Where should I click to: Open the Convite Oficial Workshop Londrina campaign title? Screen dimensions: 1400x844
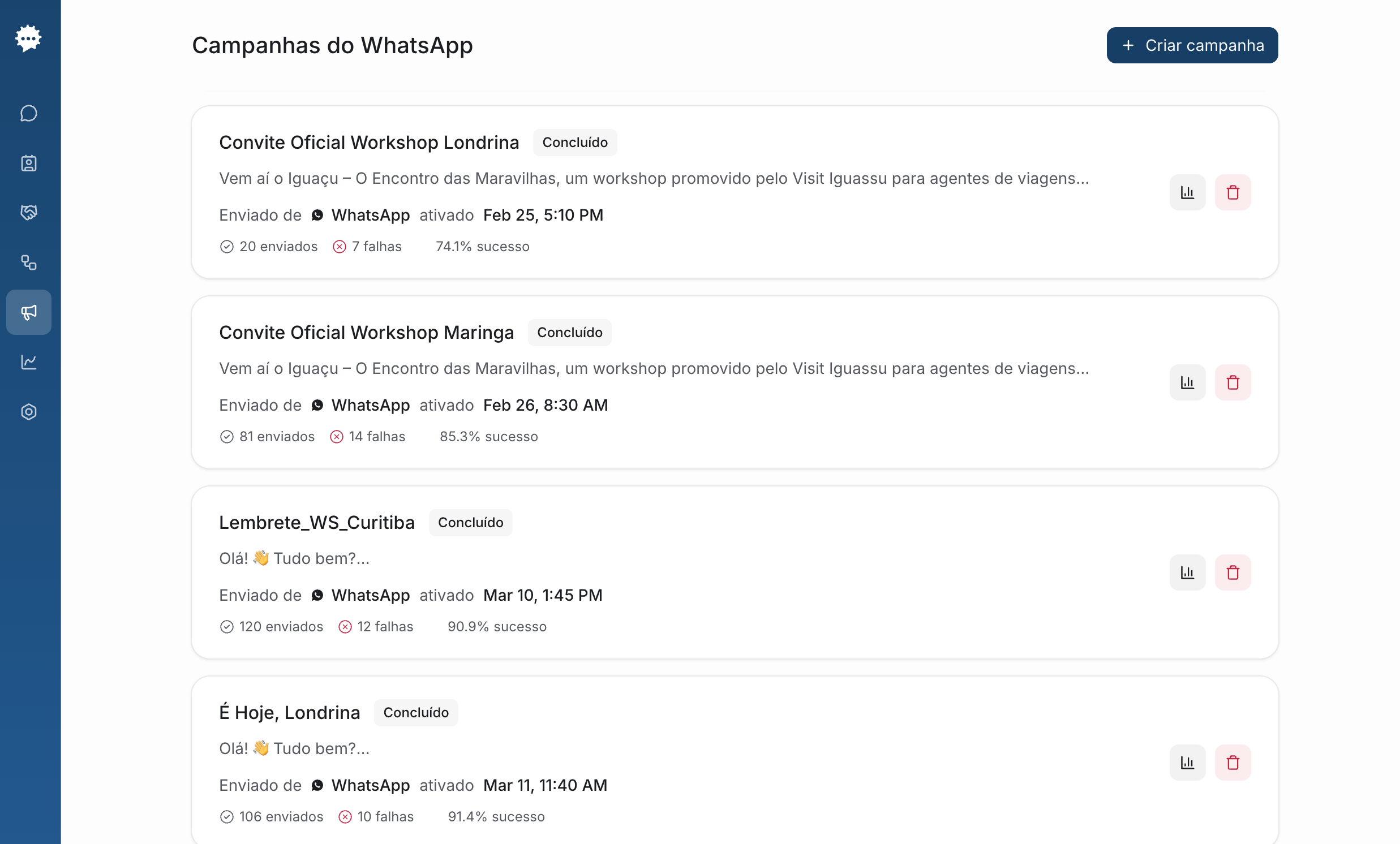pos(370,142)
